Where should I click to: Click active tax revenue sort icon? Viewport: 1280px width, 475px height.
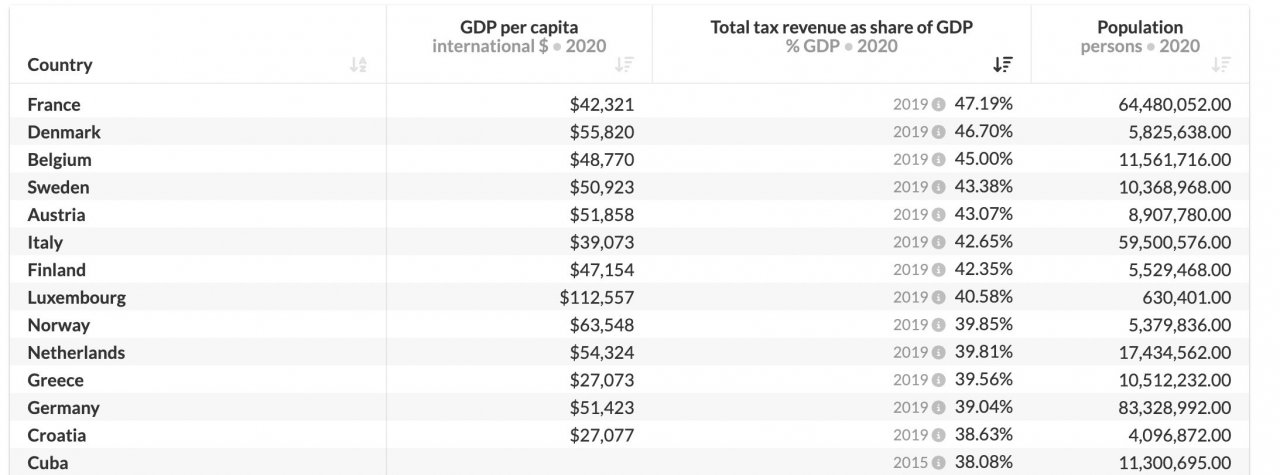pos(1003,65)
